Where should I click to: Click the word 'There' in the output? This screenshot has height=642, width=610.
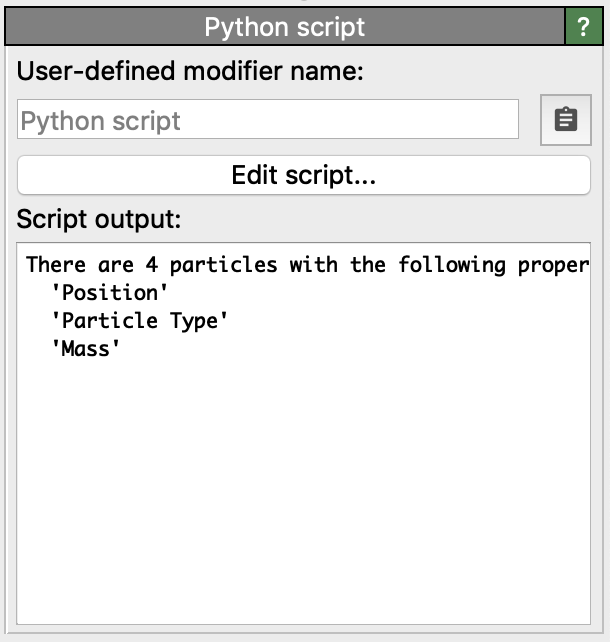point(56,265)
